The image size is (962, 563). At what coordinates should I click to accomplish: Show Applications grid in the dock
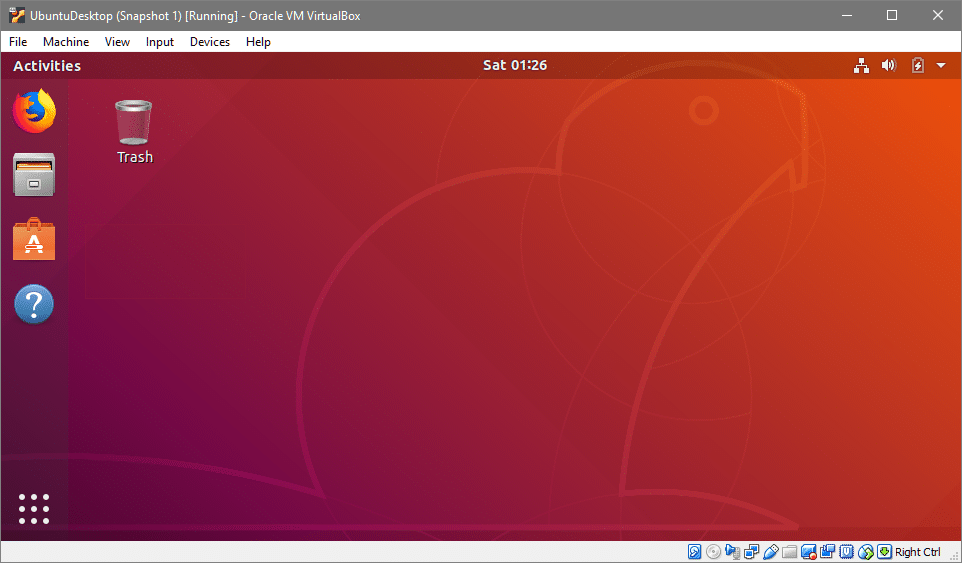click(34, 509)
